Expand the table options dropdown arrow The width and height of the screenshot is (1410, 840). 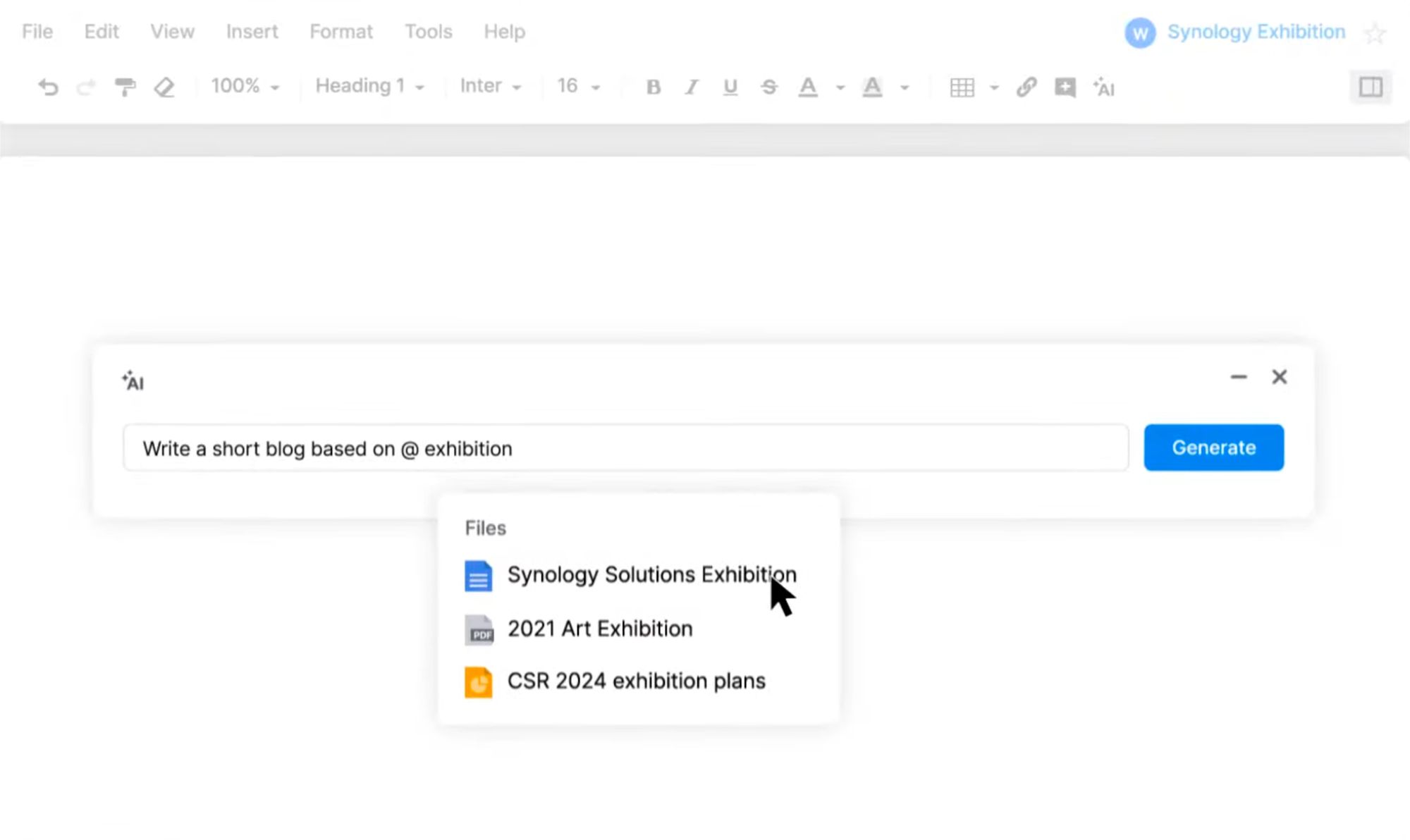[x=994, y=88]
